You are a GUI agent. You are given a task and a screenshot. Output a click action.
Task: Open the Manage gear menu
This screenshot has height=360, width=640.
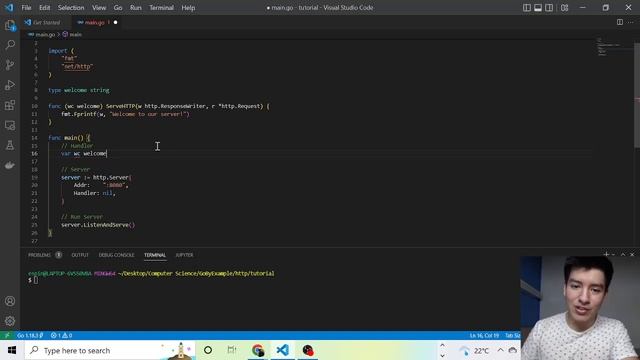10,321
